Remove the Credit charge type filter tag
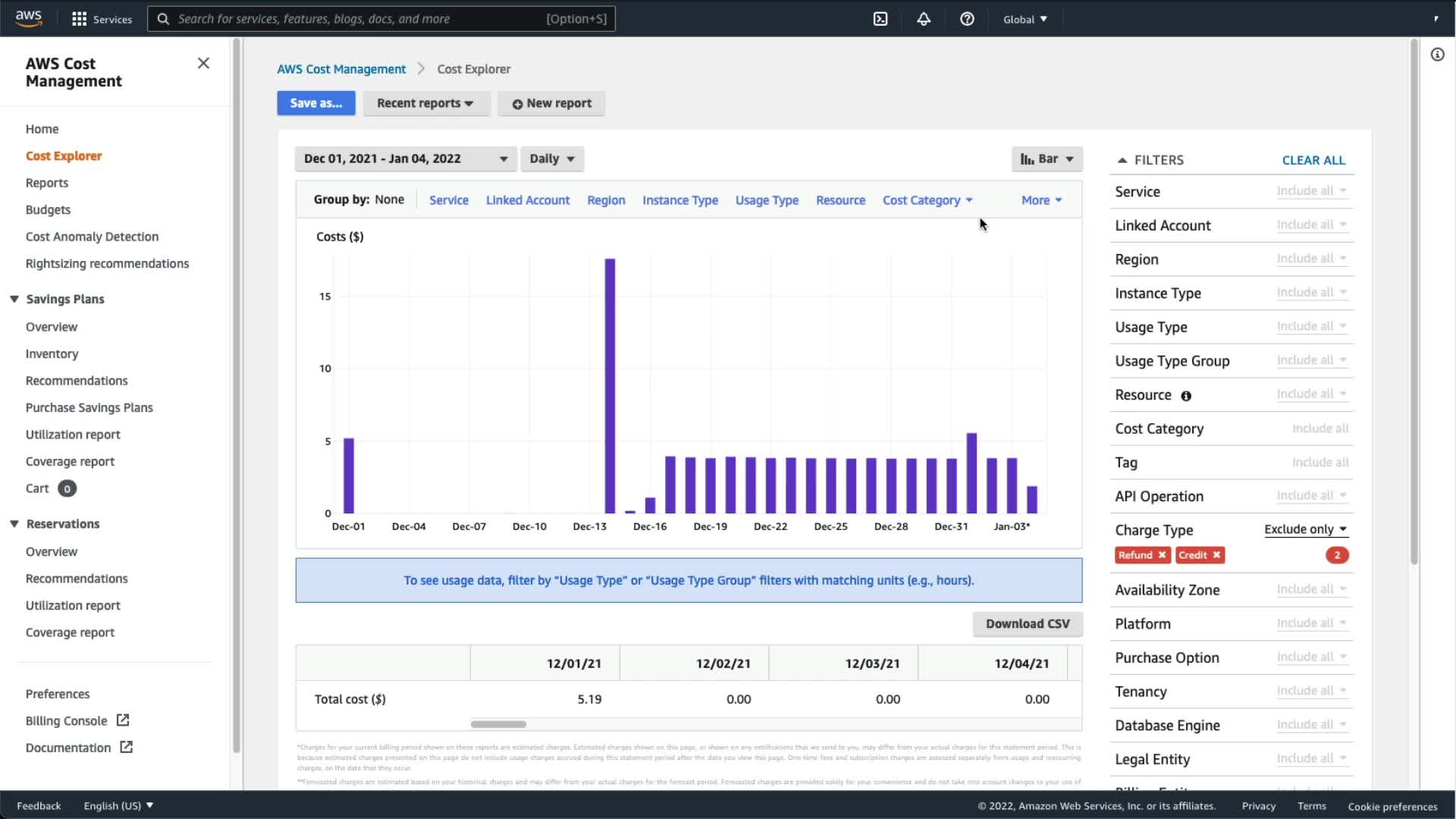1456x819 pixels. (1216, 555)
